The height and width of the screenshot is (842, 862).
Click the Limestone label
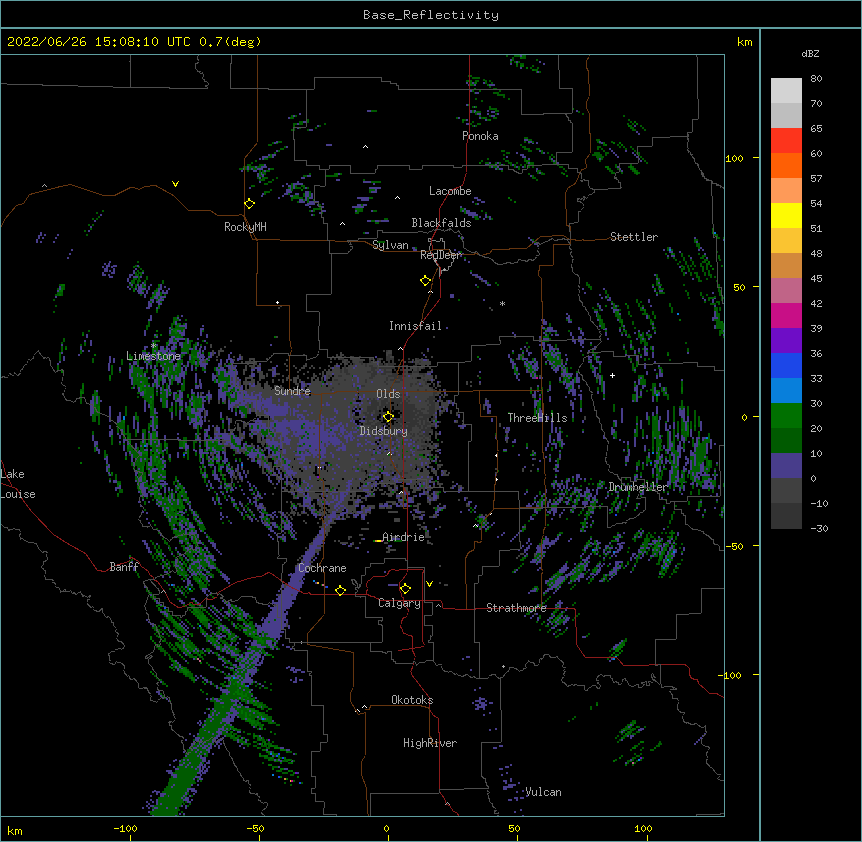tap(153, 356)
